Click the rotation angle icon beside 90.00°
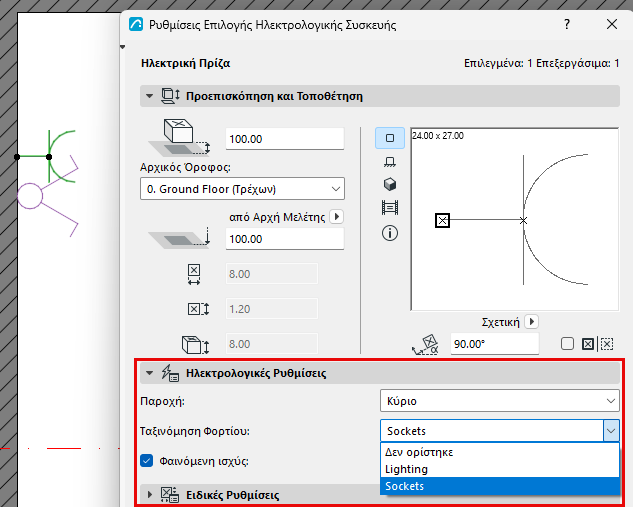 [426, 344]
